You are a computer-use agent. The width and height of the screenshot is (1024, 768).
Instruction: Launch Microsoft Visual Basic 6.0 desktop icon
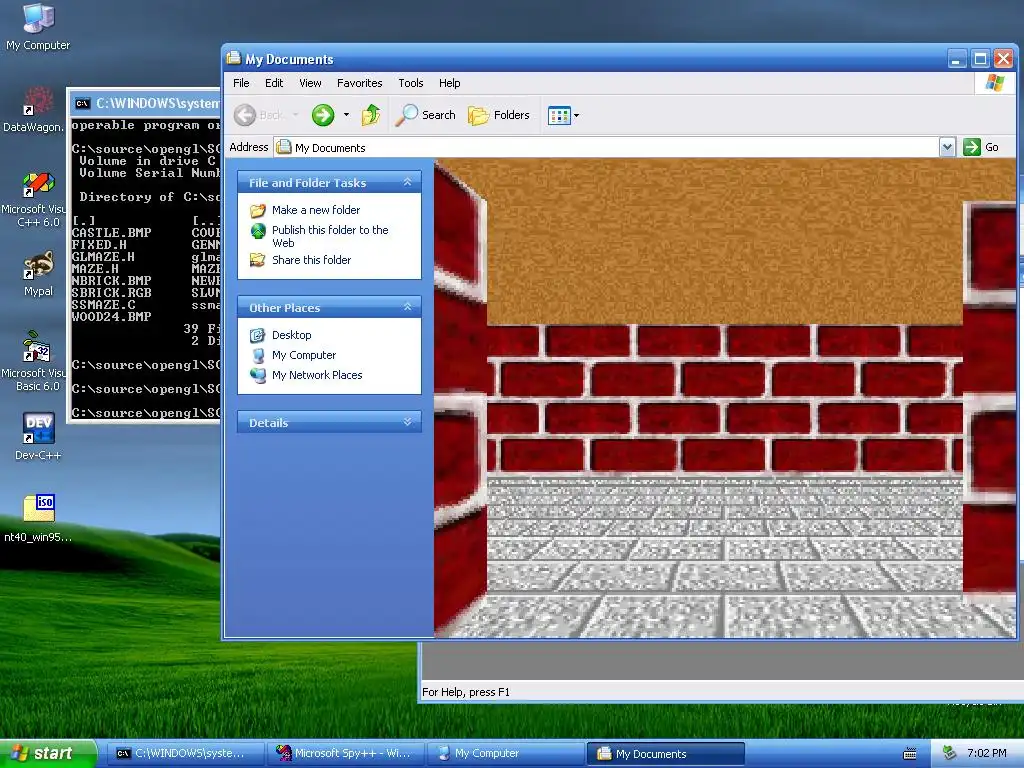(35, 362)
